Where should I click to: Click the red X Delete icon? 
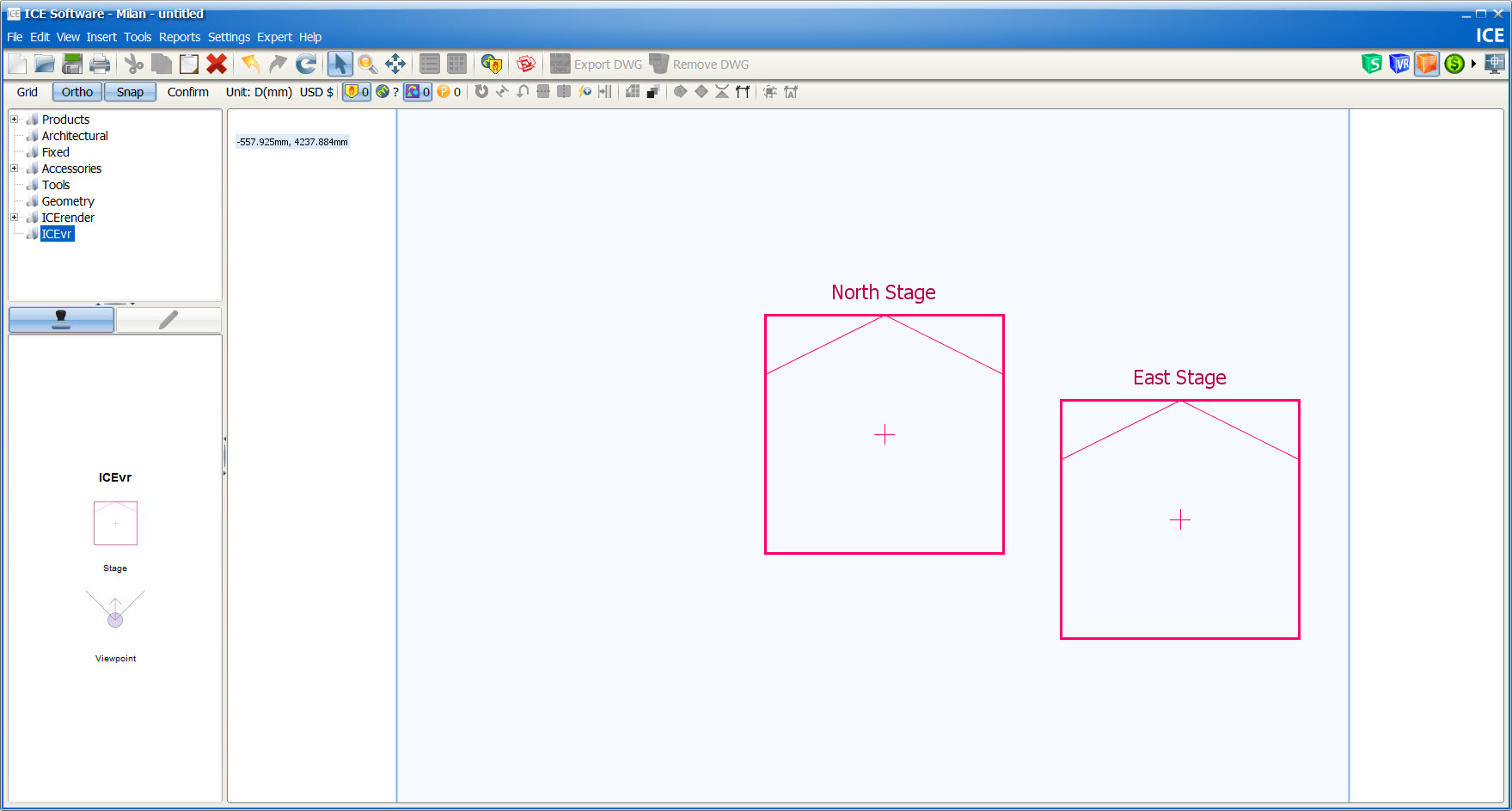[x=217, y=64]
